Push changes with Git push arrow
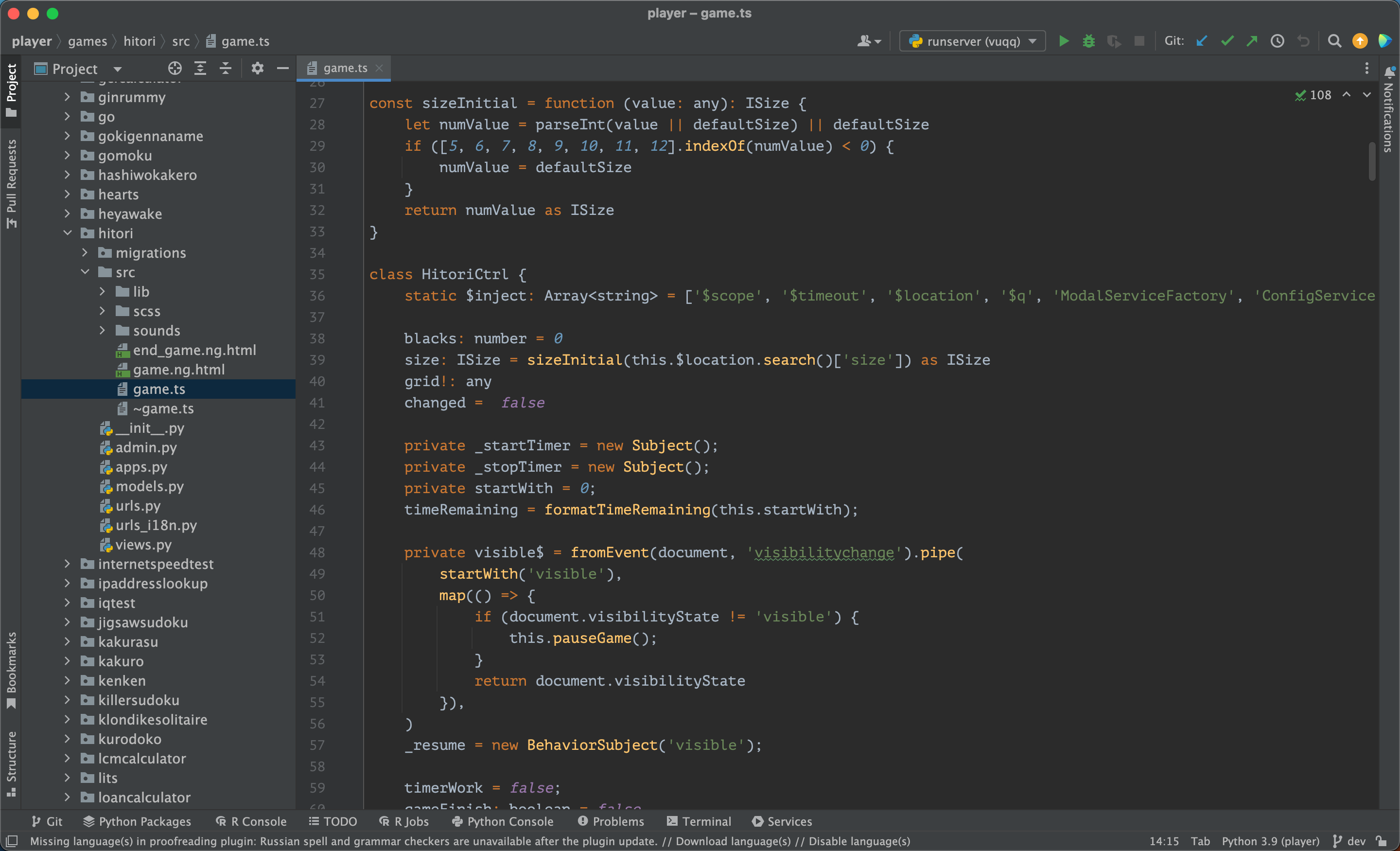Screen dimensions: 1400x851 [1252, 41]
